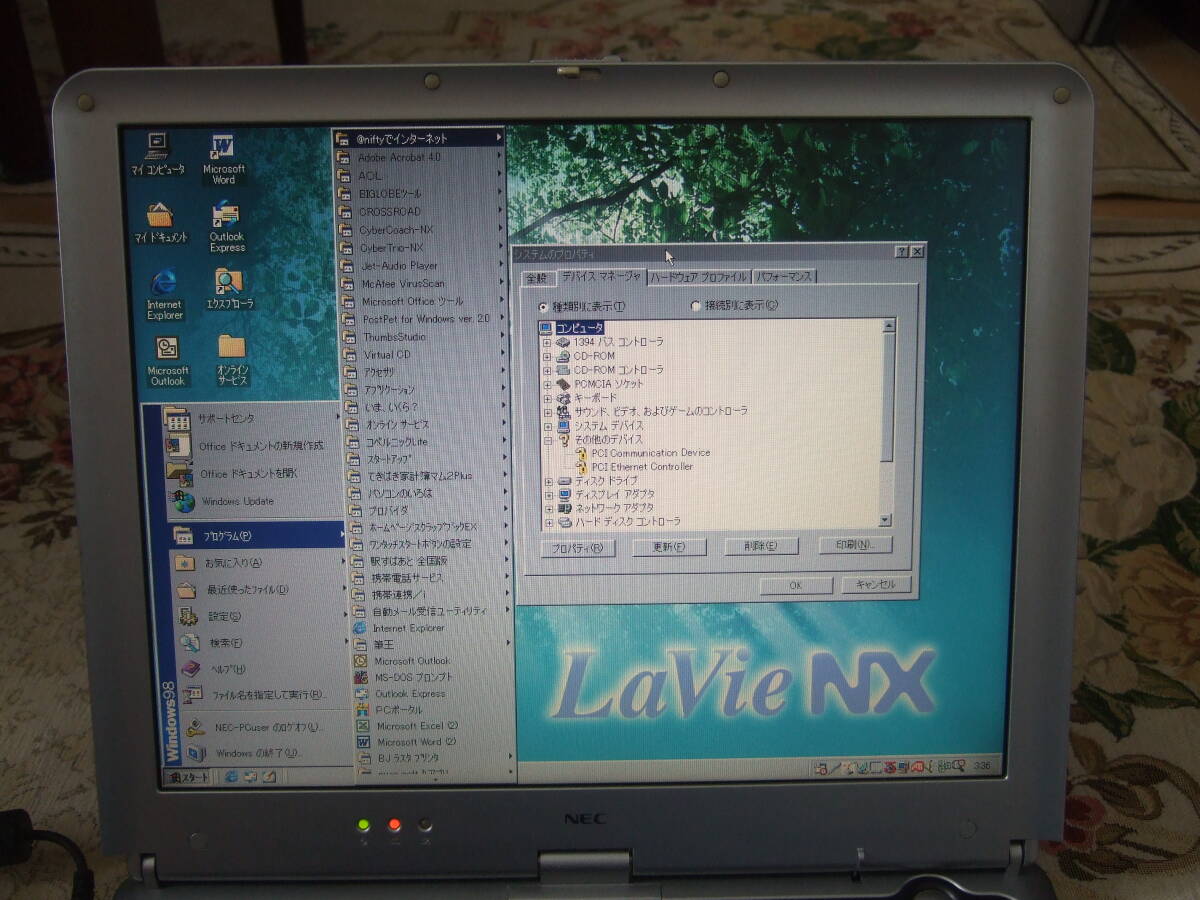Select the PCI Communication Device warning icon

pyautogui.click(x=581, y=453)
